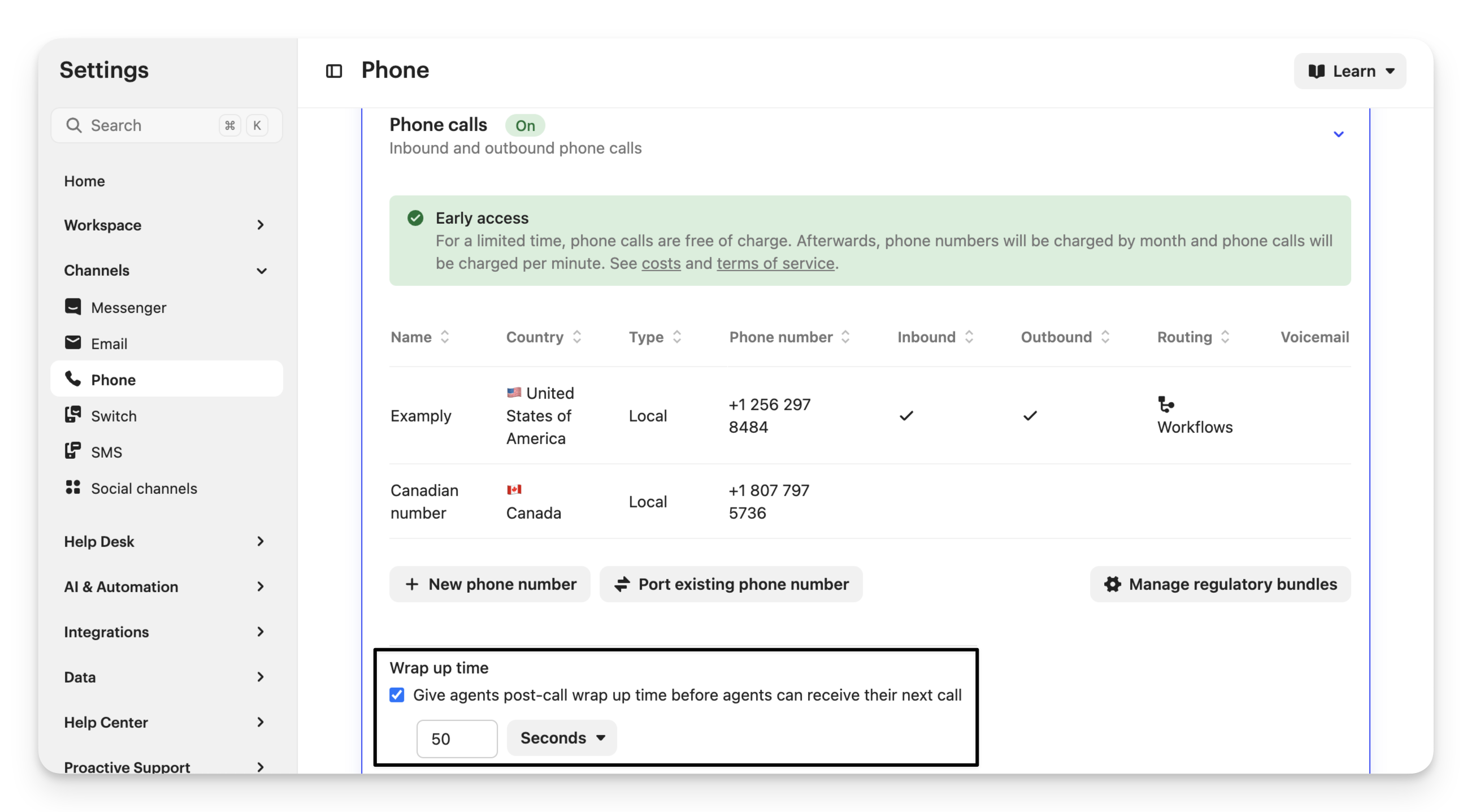Image resolution: width=1472 pixels, height=812 pixels.
Task: Click the Switch channel icon
Action: click(x=72, y=415)
